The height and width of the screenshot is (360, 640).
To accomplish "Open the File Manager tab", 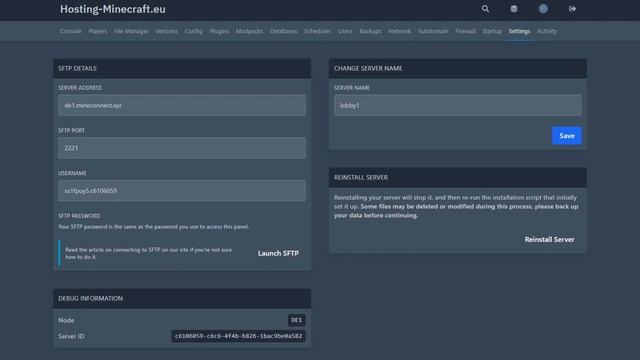I will [131, 31].
